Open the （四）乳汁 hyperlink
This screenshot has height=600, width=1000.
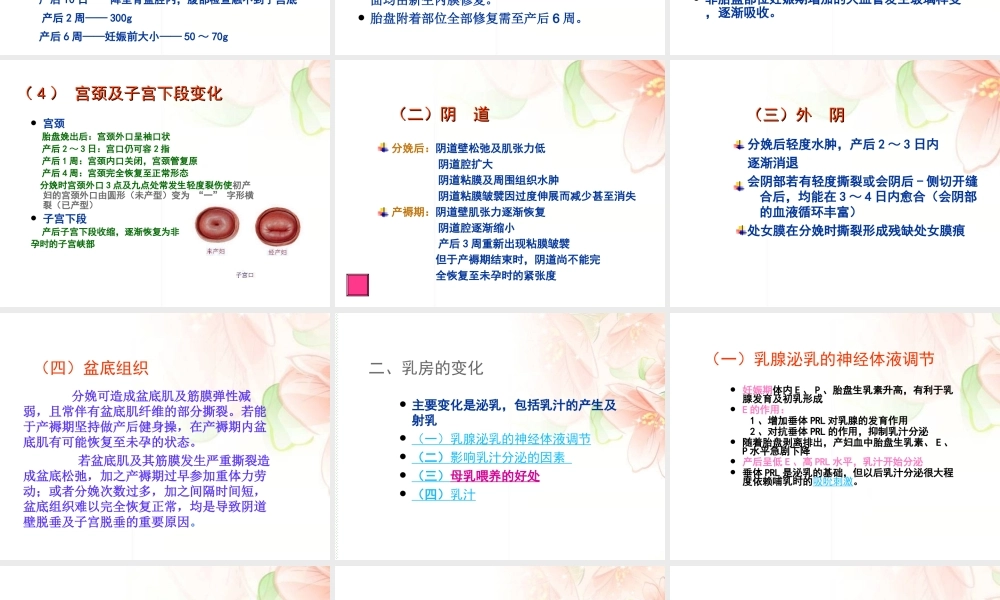point(446,493)
